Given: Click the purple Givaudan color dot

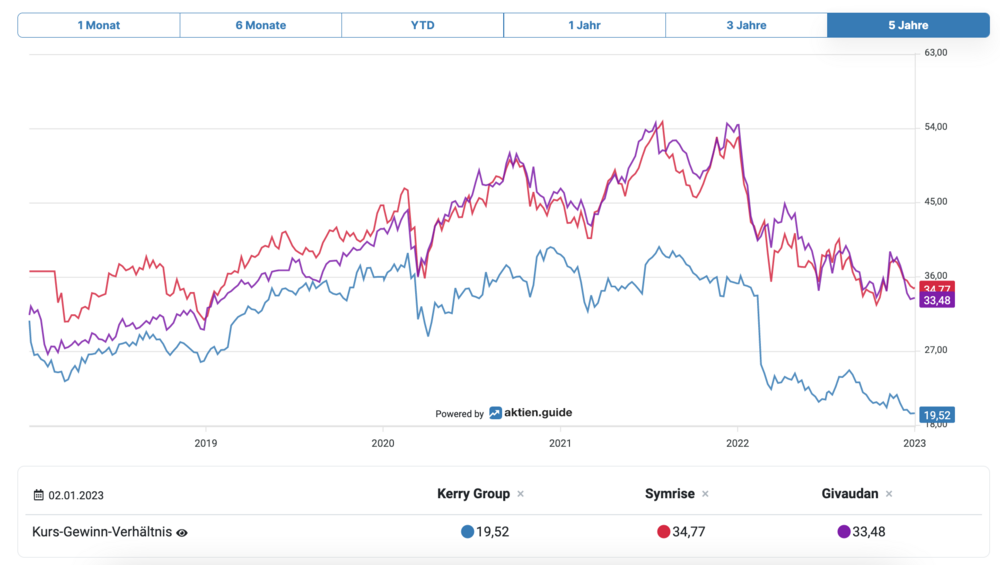Looking at the screenshot, I should [844, 532].
